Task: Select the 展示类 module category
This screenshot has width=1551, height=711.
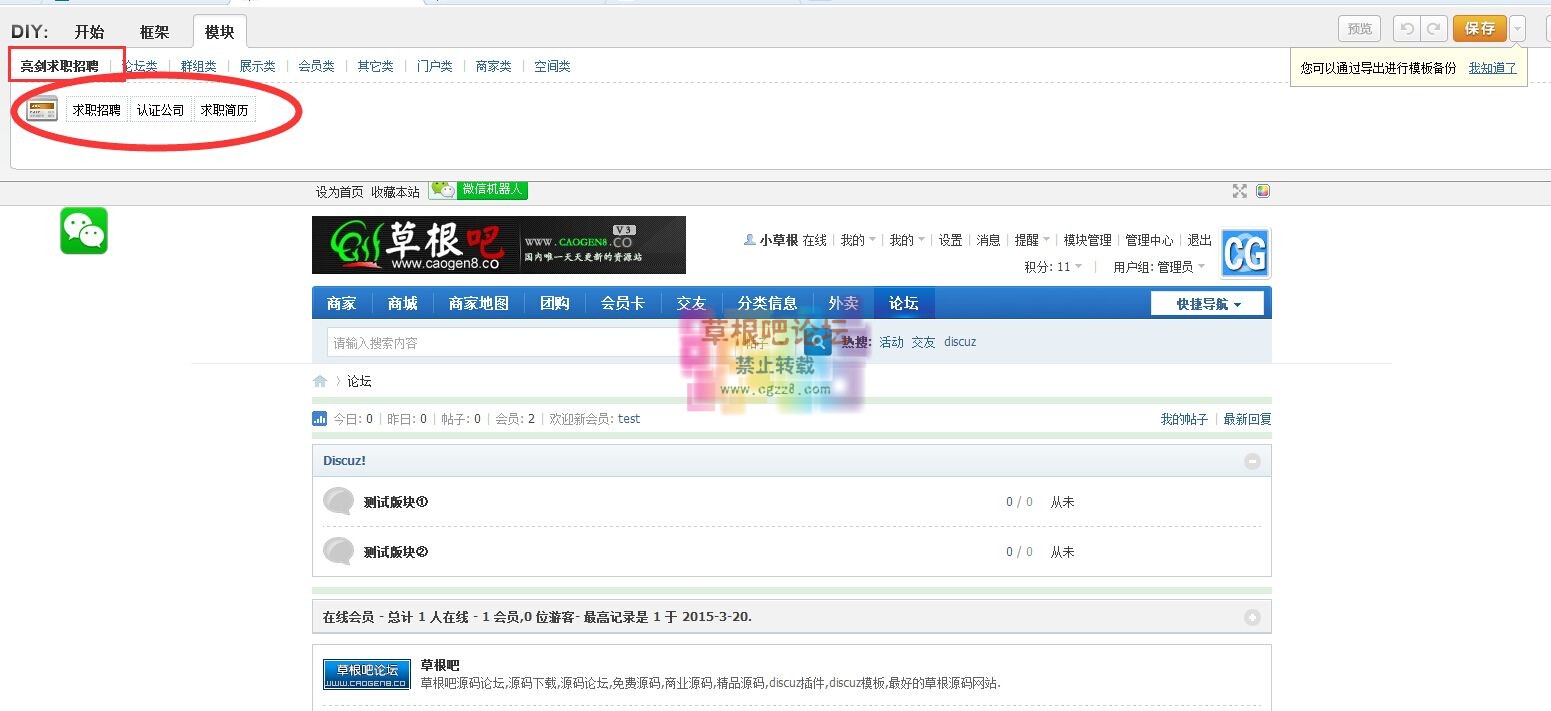Action: pyautogui.click(x=257, y=66)
